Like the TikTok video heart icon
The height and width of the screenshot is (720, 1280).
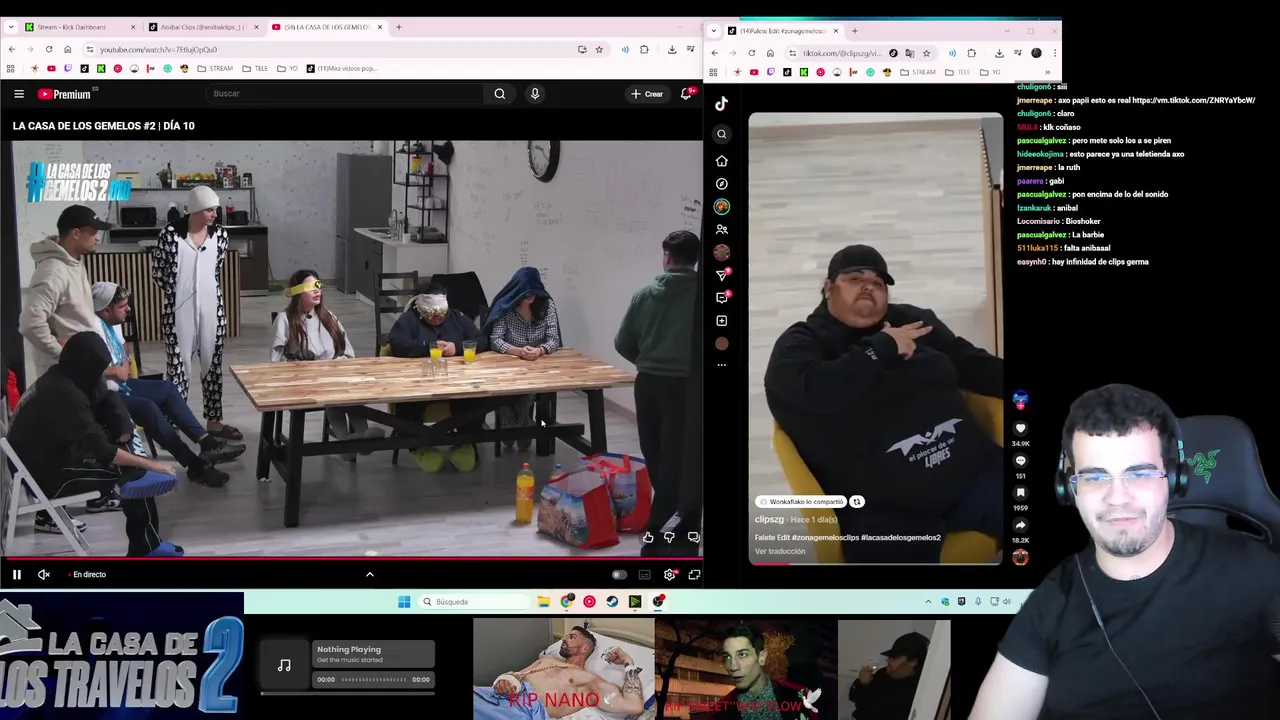click(x=1020, y=428)
